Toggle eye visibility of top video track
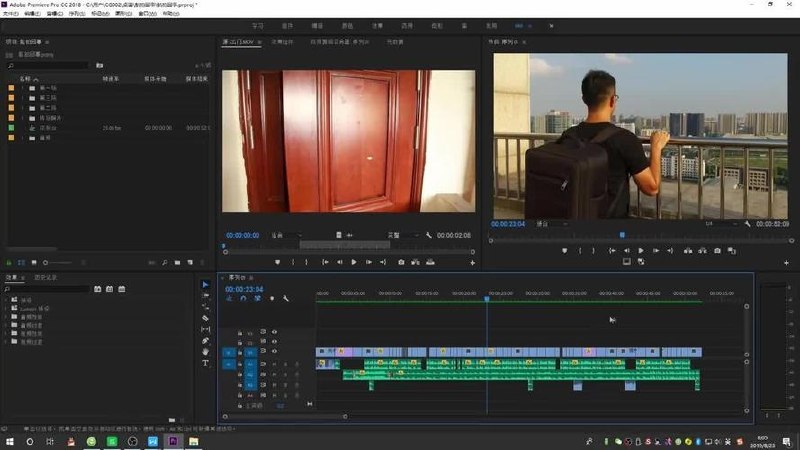Image resolution: width=800 pixels, height=450 pixels. [274, 332]
